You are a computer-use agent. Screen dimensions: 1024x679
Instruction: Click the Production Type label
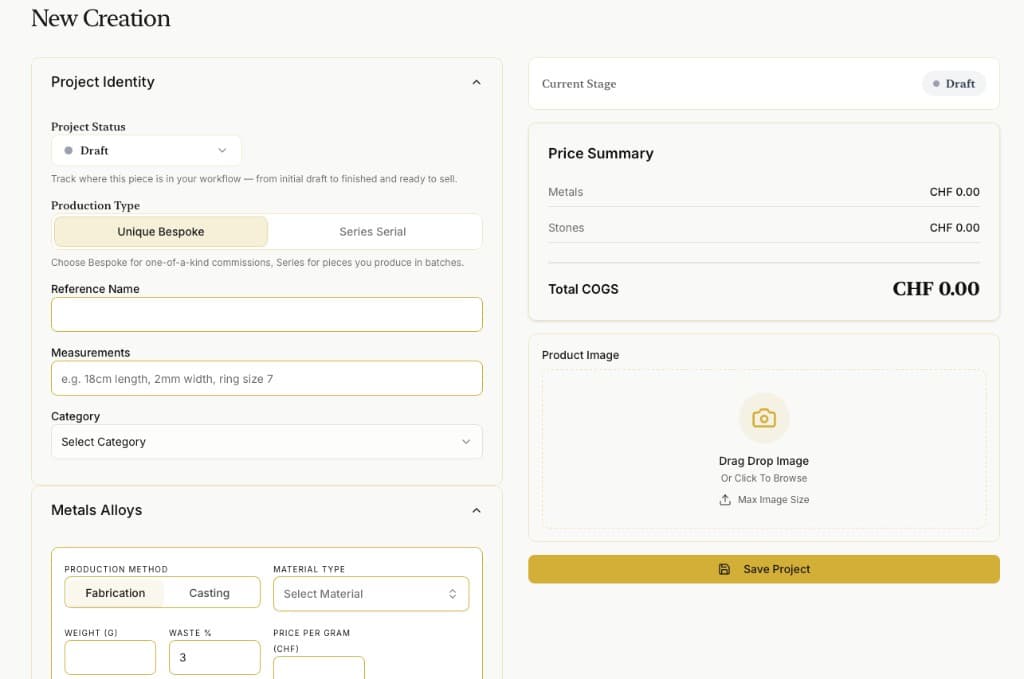(x=95, y=206)
